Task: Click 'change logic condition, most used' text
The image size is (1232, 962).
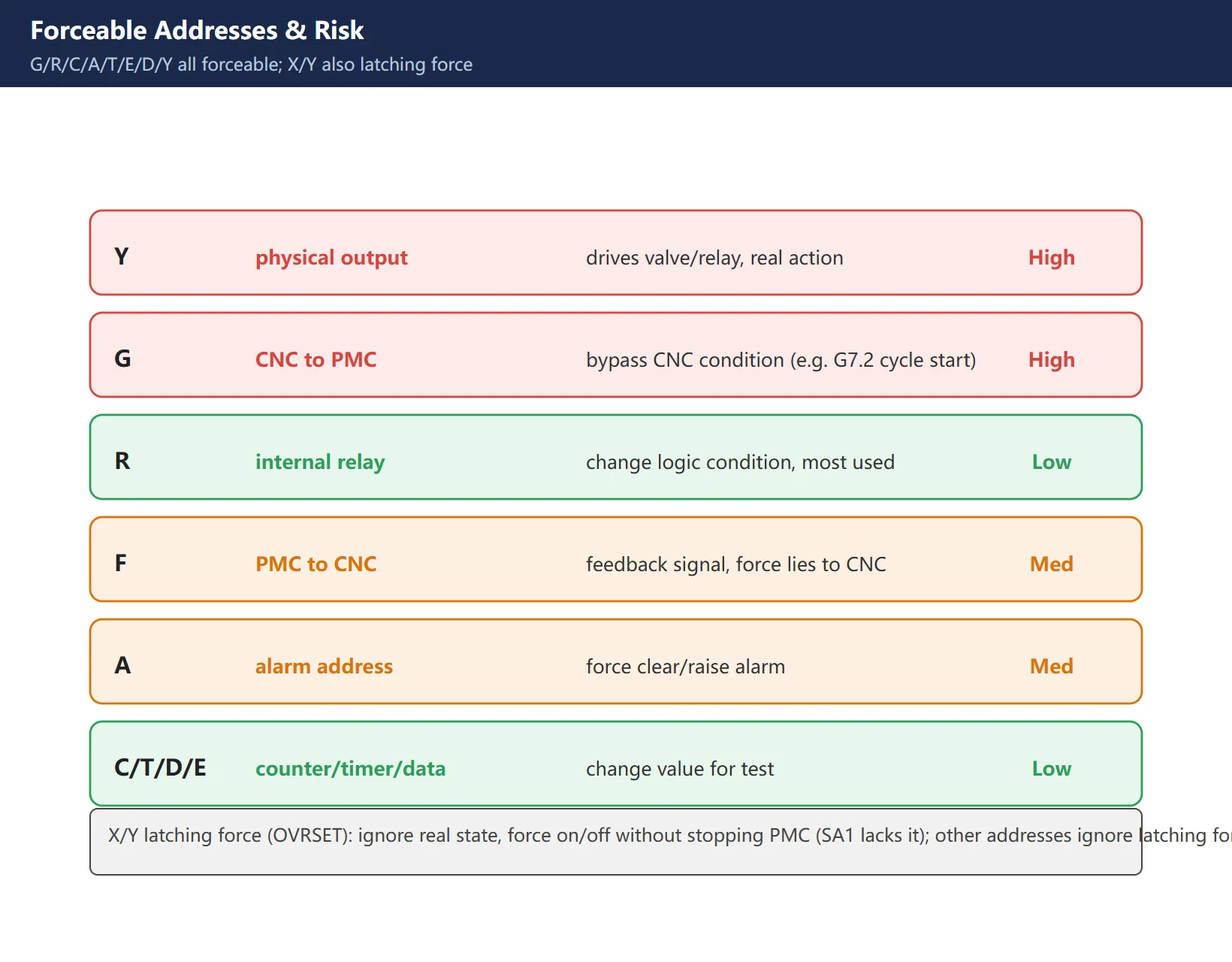Action: (x=740, y=462)
